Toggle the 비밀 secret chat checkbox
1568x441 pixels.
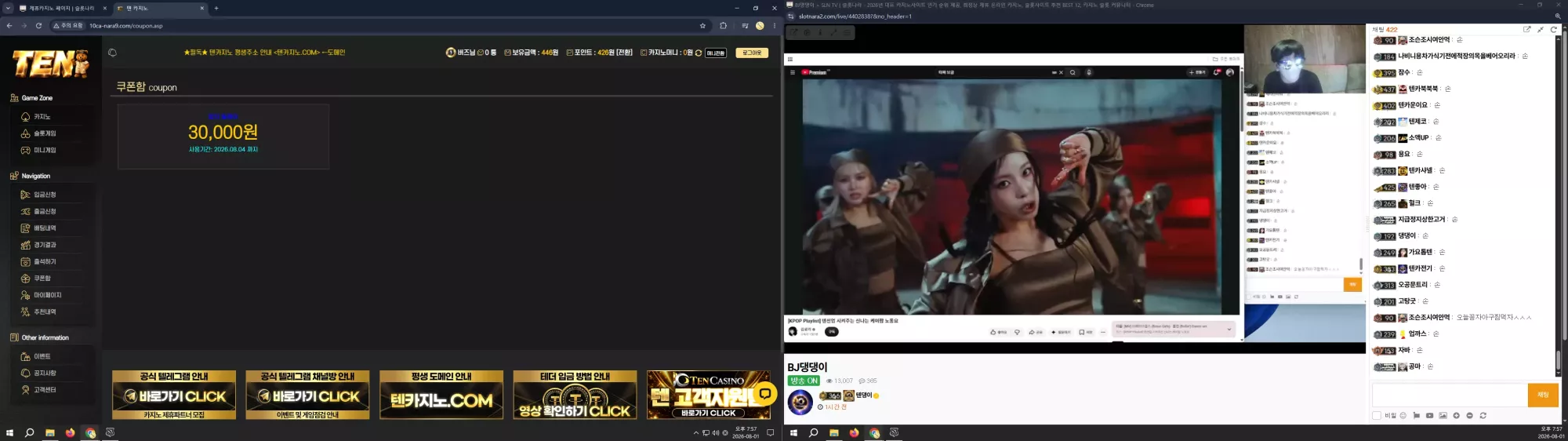(1376, 415)
